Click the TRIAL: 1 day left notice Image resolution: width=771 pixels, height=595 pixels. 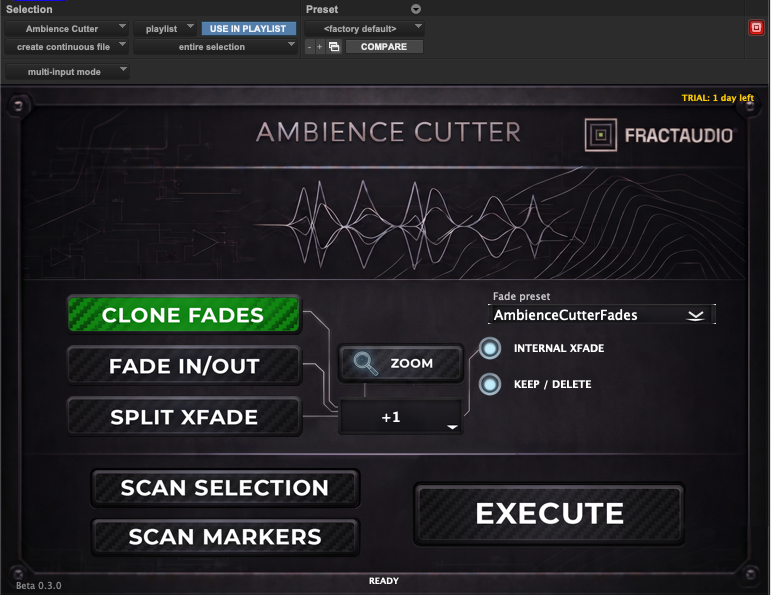tap(717, 98)
